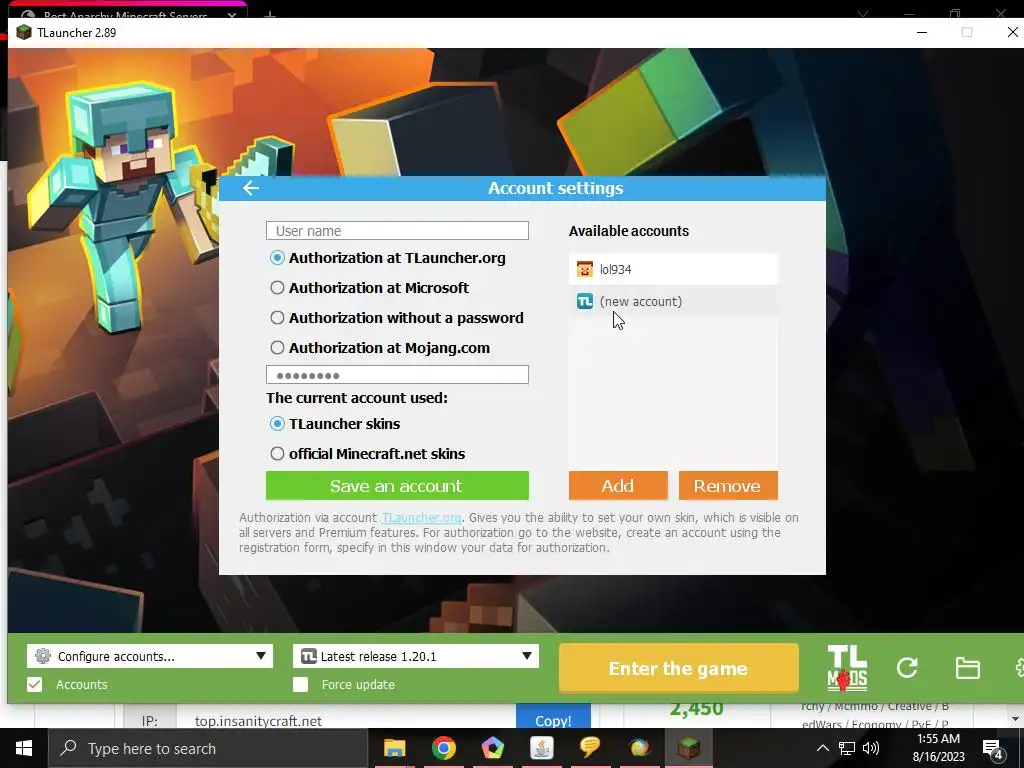Click the network tray icon
Screen dimensions: 1024x768
(x=847, y=748)
